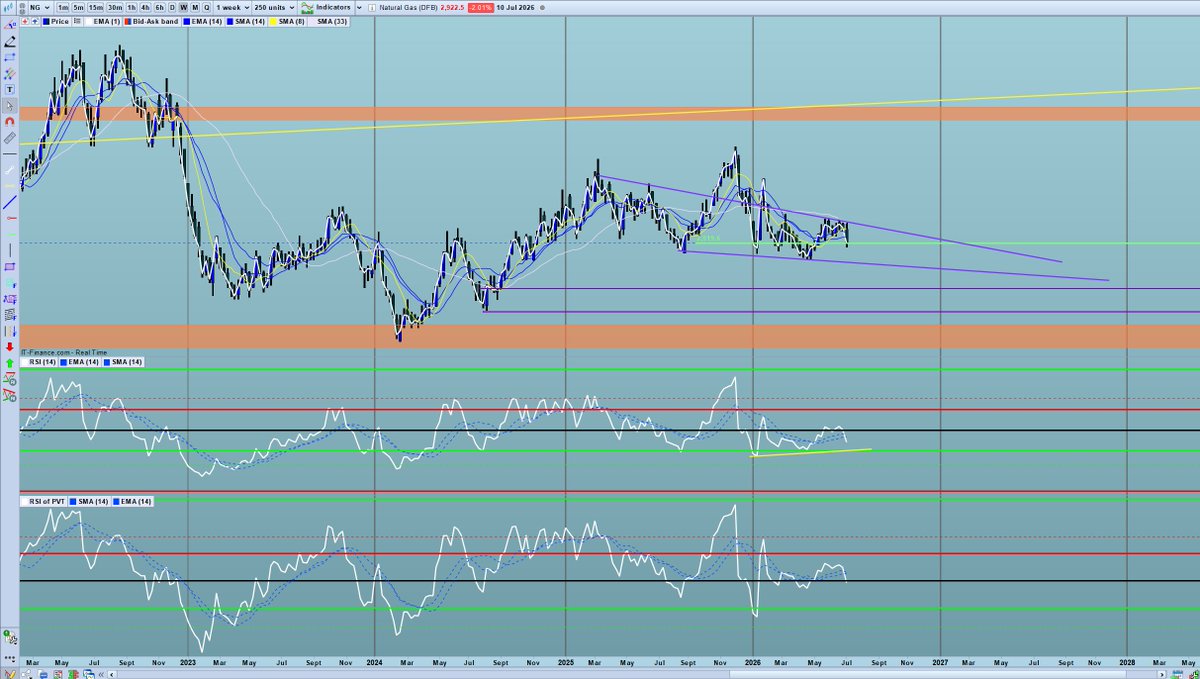Click the Natural Gas (DFB) instrument name

pos(407,8)
